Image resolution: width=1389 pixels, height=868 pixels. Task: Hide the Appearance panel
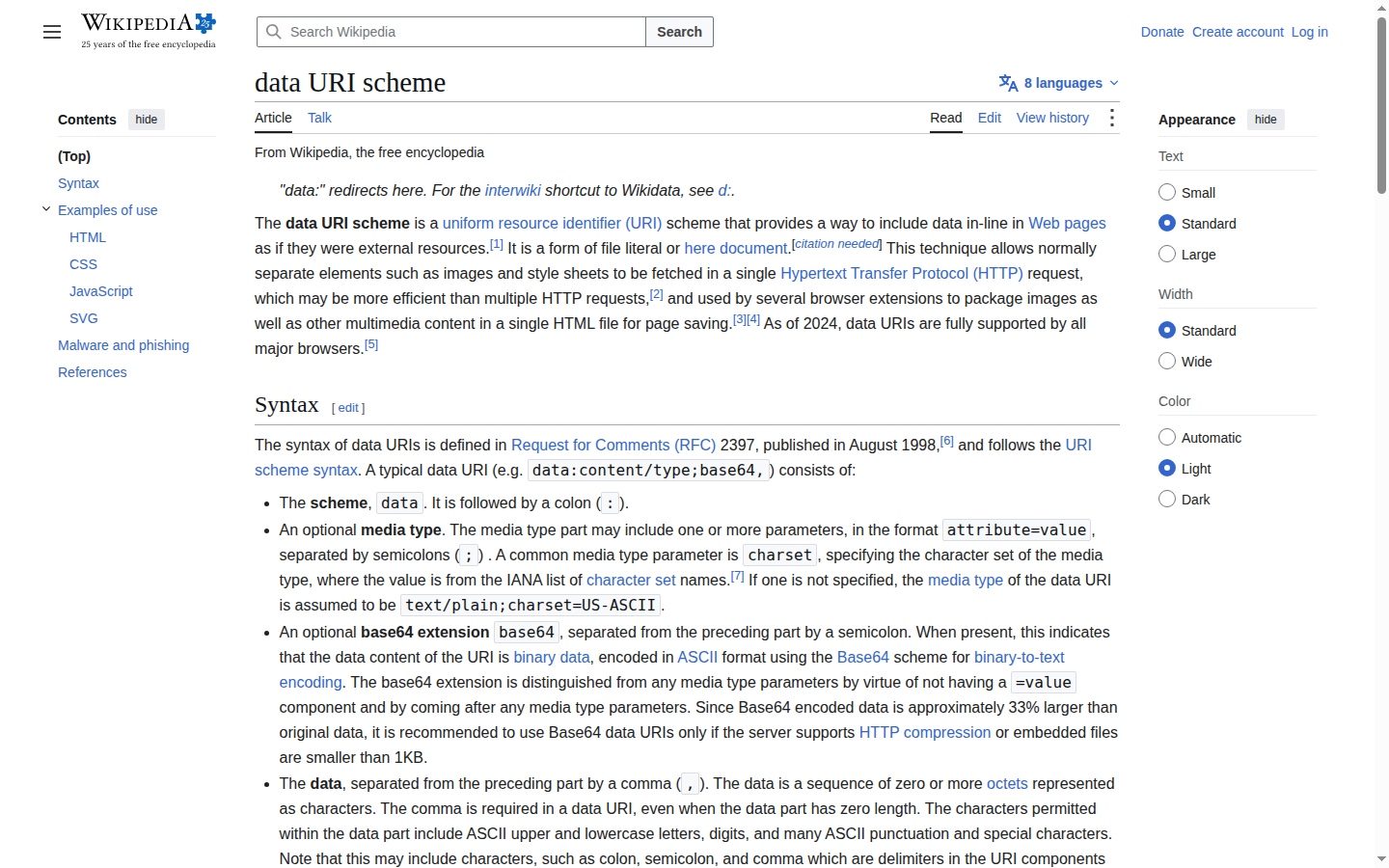(x=1266, y=120)
